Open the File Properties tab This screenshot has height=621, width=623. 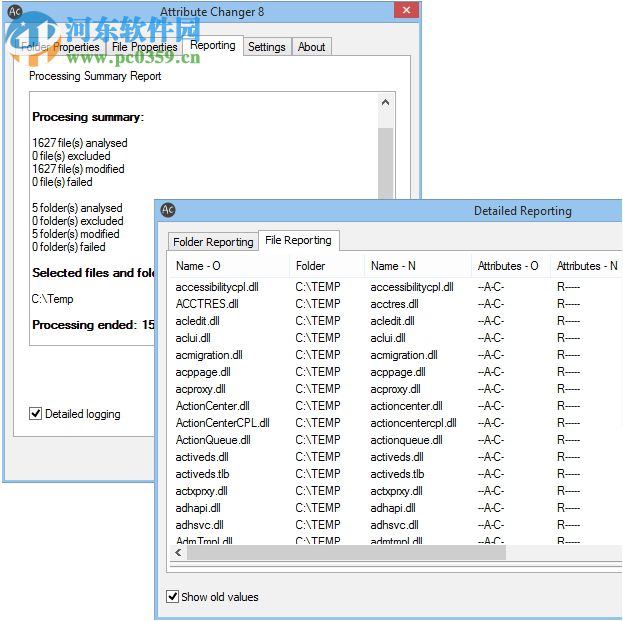145,47
